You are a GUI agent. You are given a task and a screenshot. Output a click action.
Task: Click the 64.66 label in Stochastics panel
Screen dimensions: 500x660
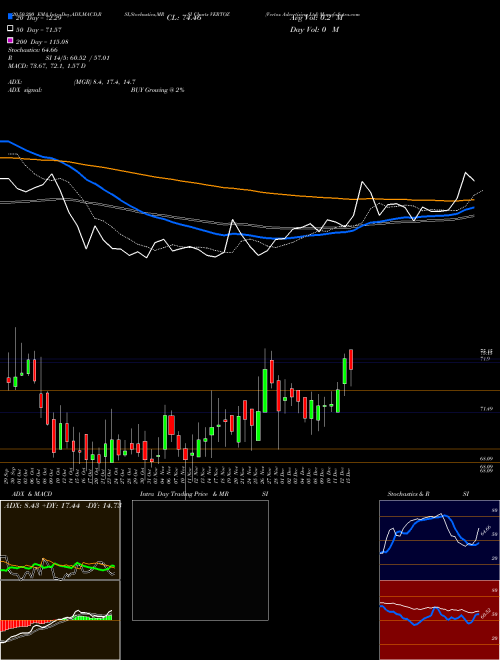point(486,530)
